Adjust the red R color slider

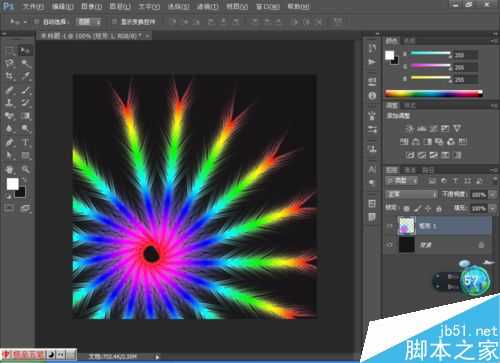(430, 53)
